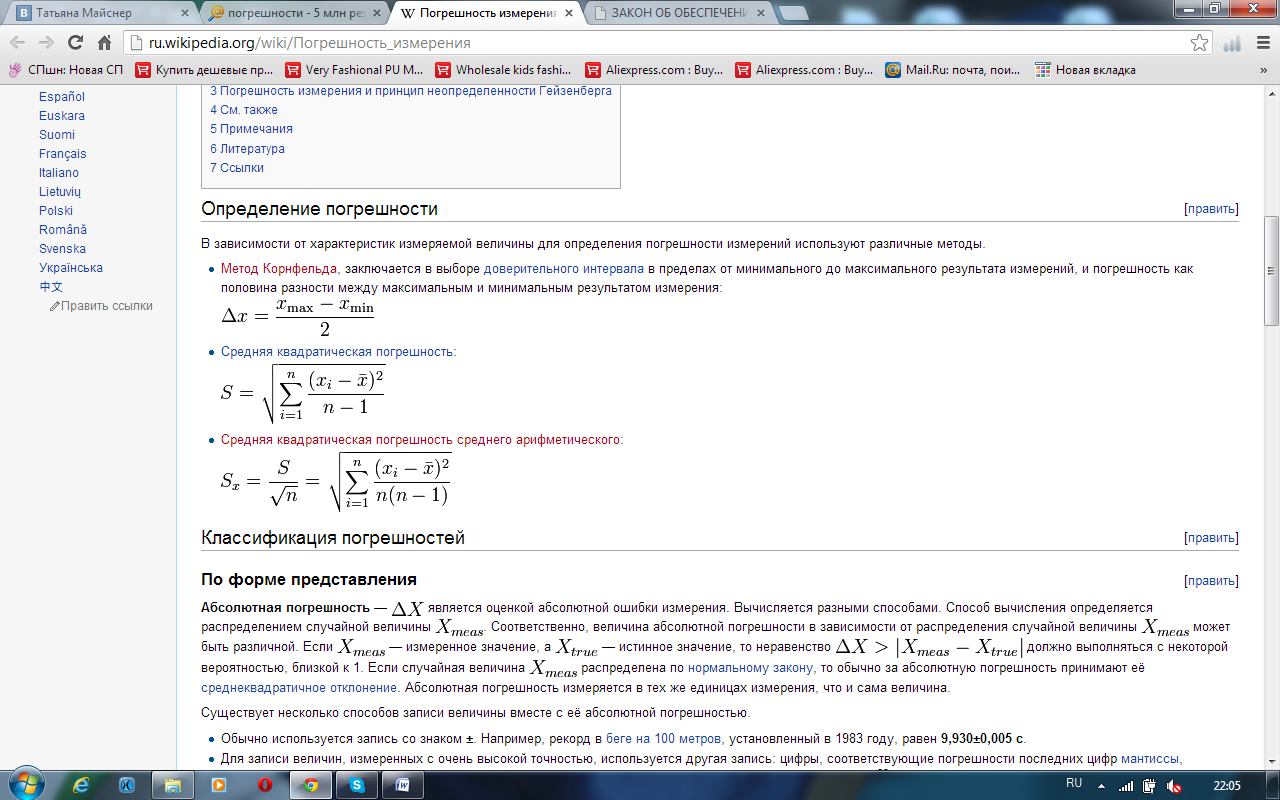
Task: Open a new tab with the tab button
Action: coord(793,13)
